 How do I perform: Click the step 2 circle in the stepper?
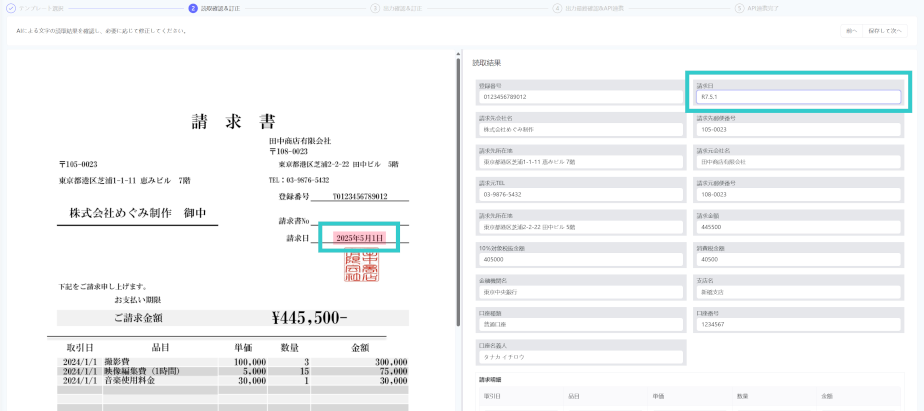click(x=193, y=8)
